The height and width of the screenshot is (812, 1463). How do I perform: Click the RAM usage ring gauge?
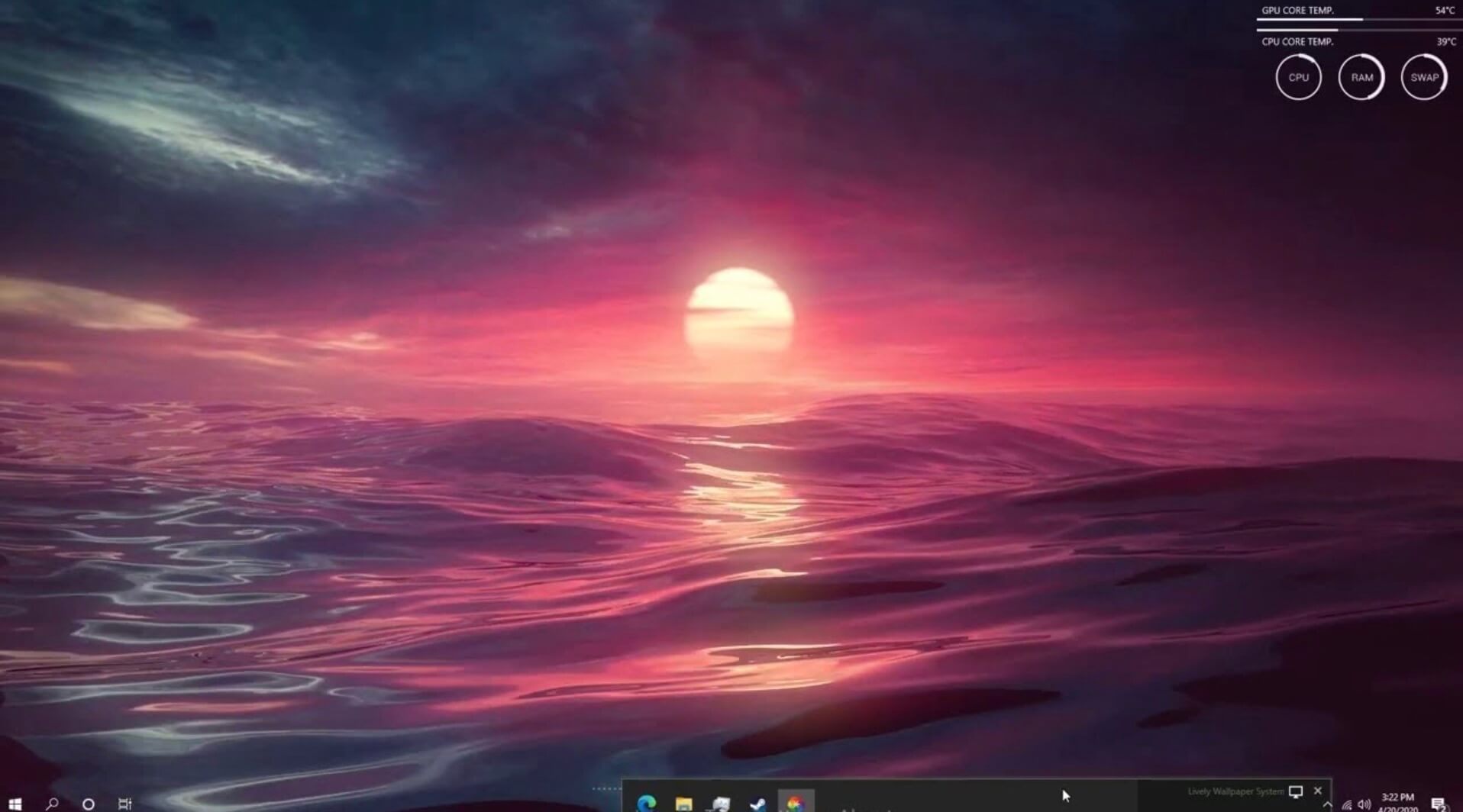1361,77
